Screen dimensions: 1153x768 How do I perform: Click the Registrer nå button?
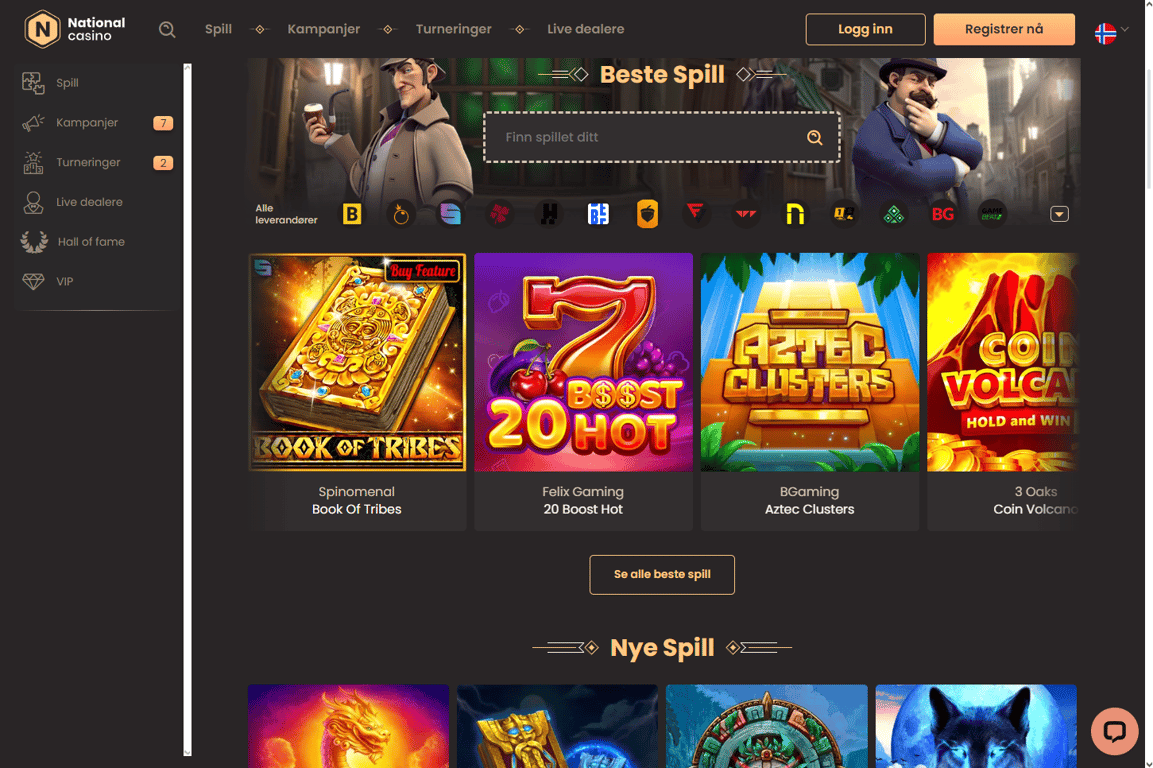(1004, 29)
